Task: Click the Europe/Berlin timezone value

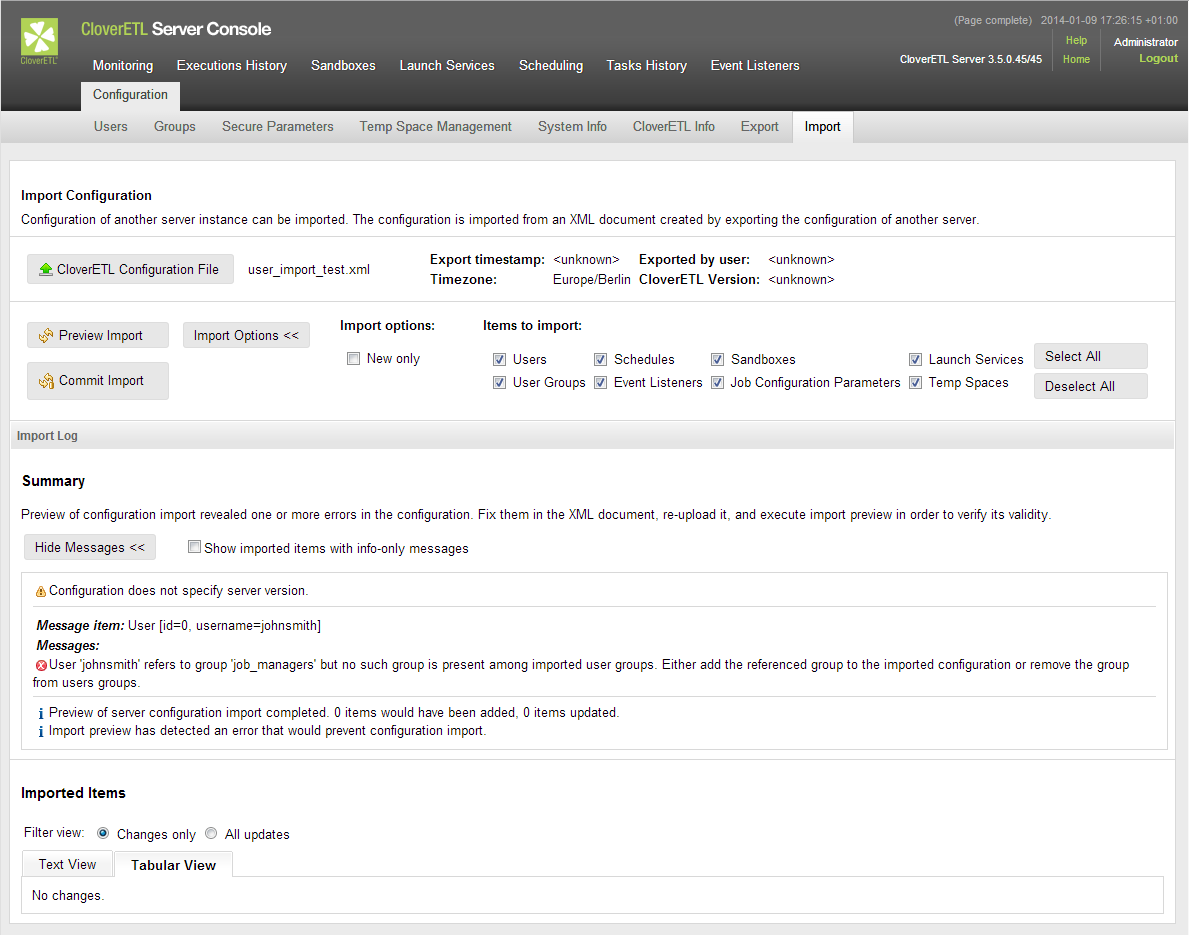Action: pyautogui.click(x=591, y=279)
